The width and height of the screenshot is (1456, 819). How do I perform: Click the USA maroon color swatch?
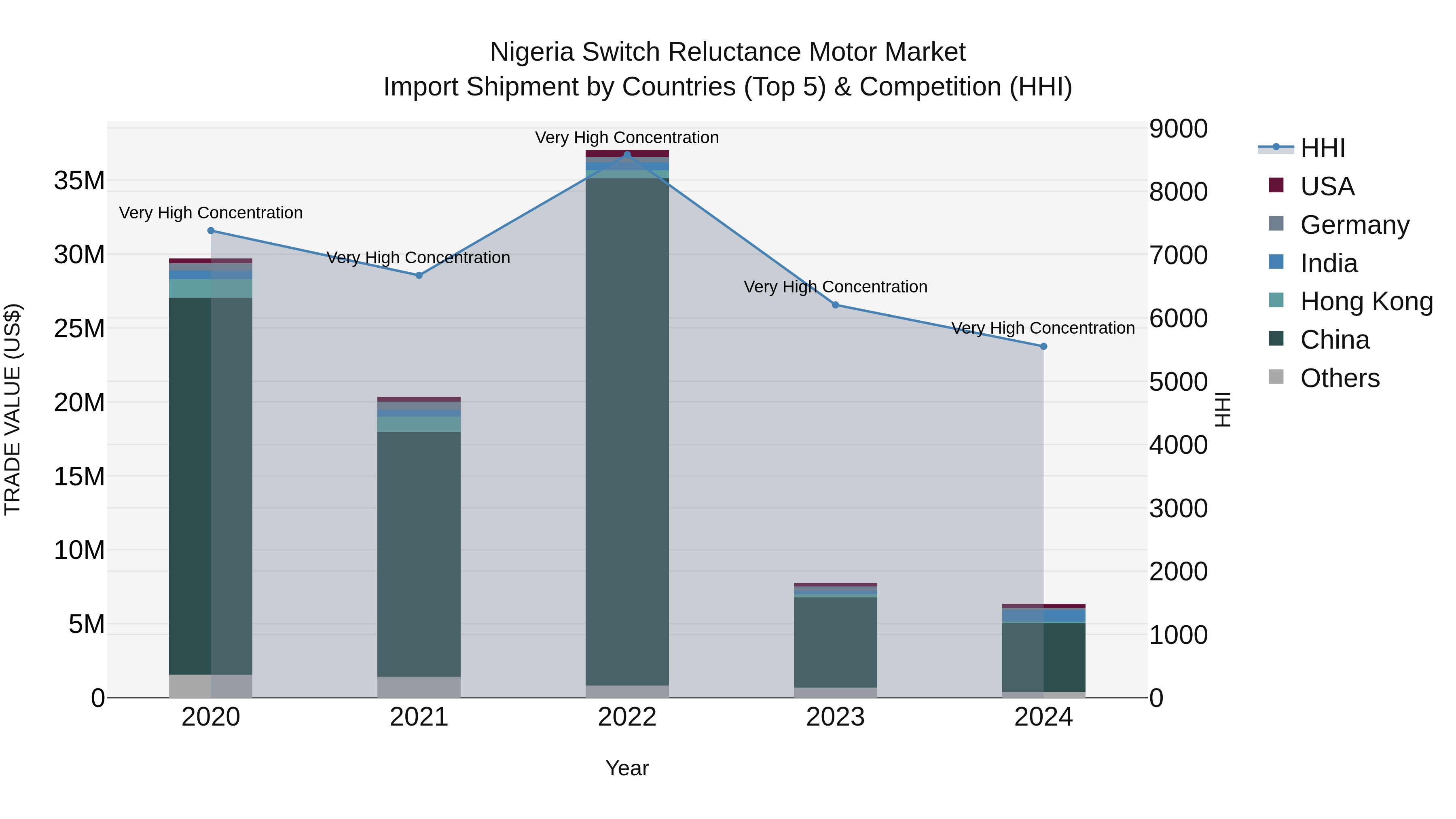[x=1276, y=185]
